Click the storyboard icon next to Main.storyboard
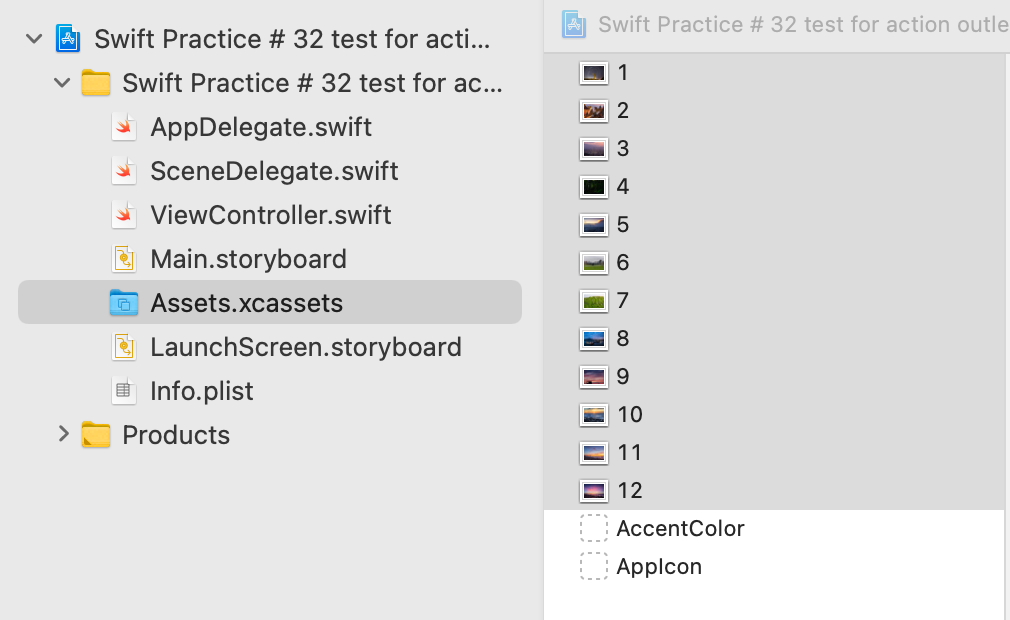Image resolution: width=1010 pixels, height=620 pixels. [124, 259]
